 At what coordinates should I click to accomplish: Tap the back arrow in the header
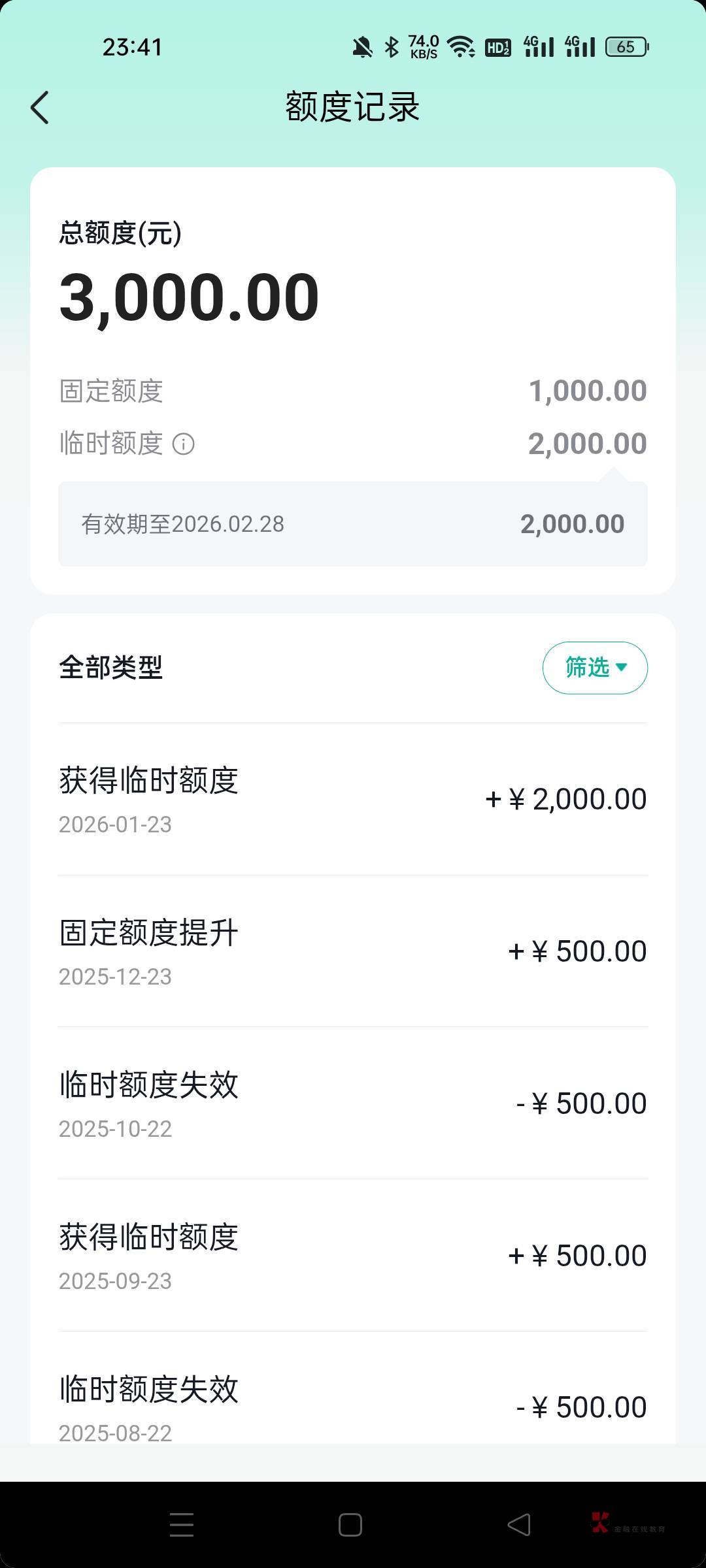point(40,108)
